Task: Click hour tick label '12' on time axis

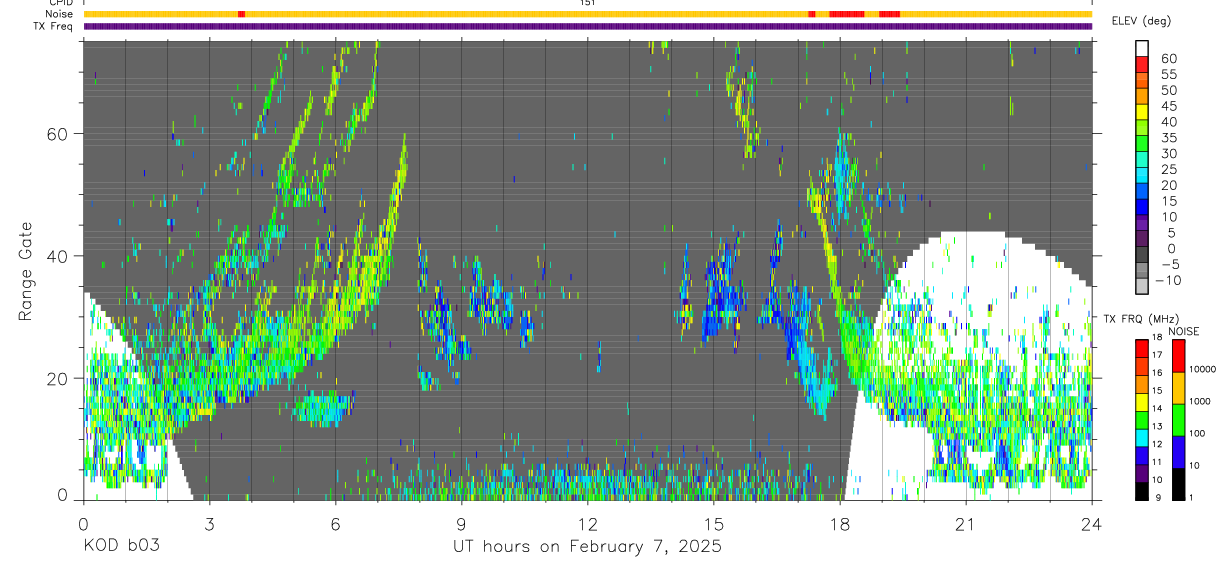Action: coord(587,524)
